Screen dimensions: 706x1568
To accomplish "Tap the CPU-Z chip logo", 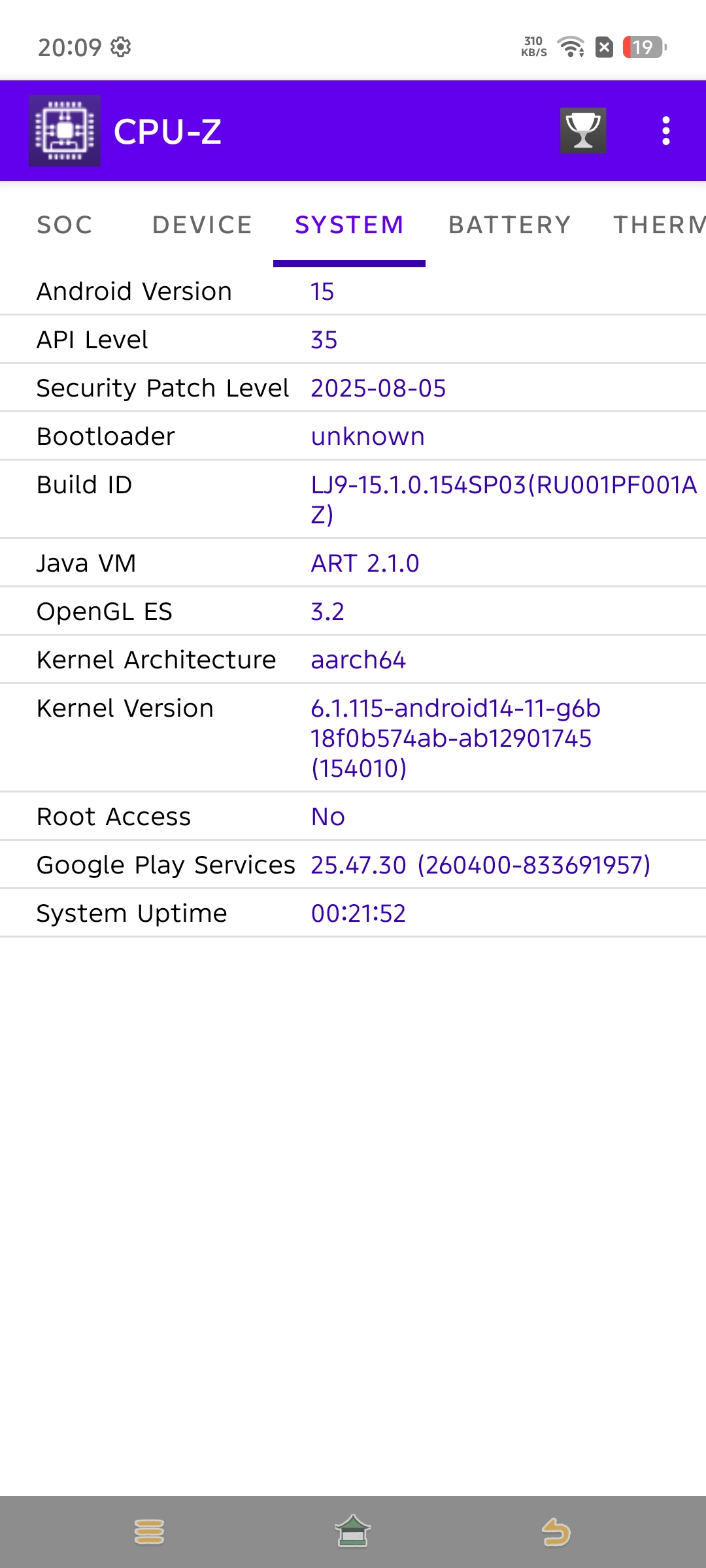I will [x=65, y=131].
